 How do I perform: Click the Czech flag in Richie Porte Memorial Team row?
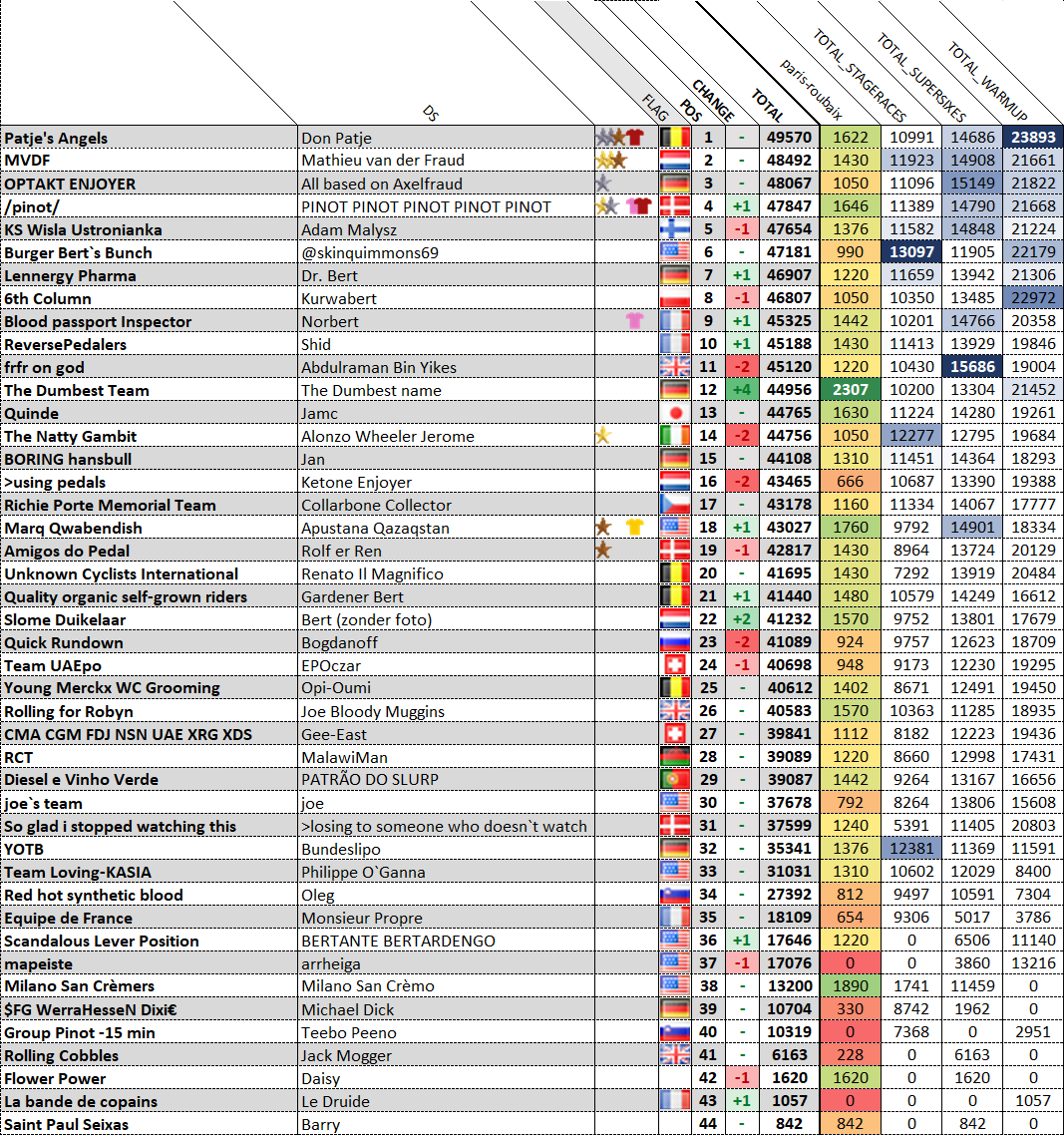[x=674, y=504]
